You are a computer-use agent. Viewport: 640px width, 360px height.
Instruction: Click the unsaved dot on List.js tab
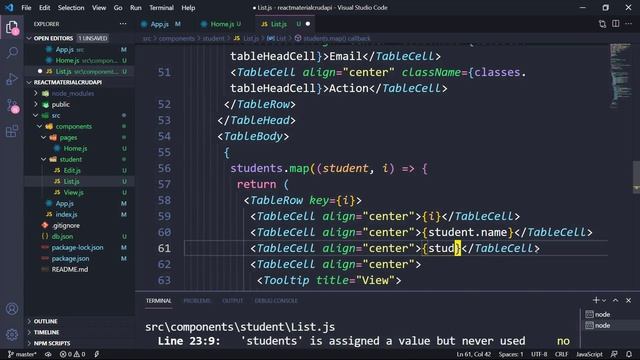coord(308,24)
